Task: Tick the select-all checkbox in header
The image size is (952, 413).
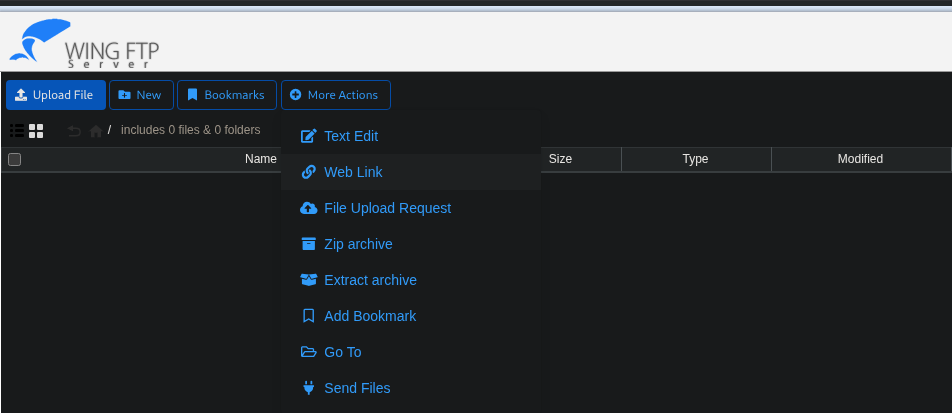Action: pyautogui.click(x=15, y=159)
